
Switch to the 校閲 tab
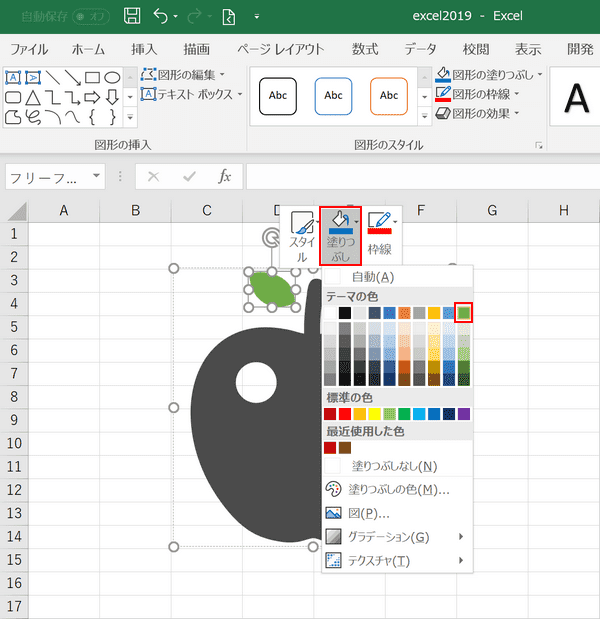476,49
